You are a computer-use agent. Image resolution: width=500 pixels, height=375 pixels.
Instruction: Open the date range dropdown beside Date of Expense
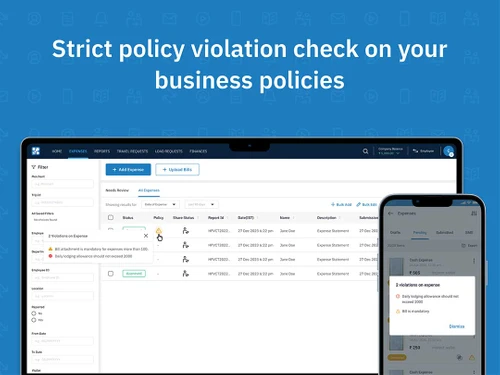click(201, 204)
